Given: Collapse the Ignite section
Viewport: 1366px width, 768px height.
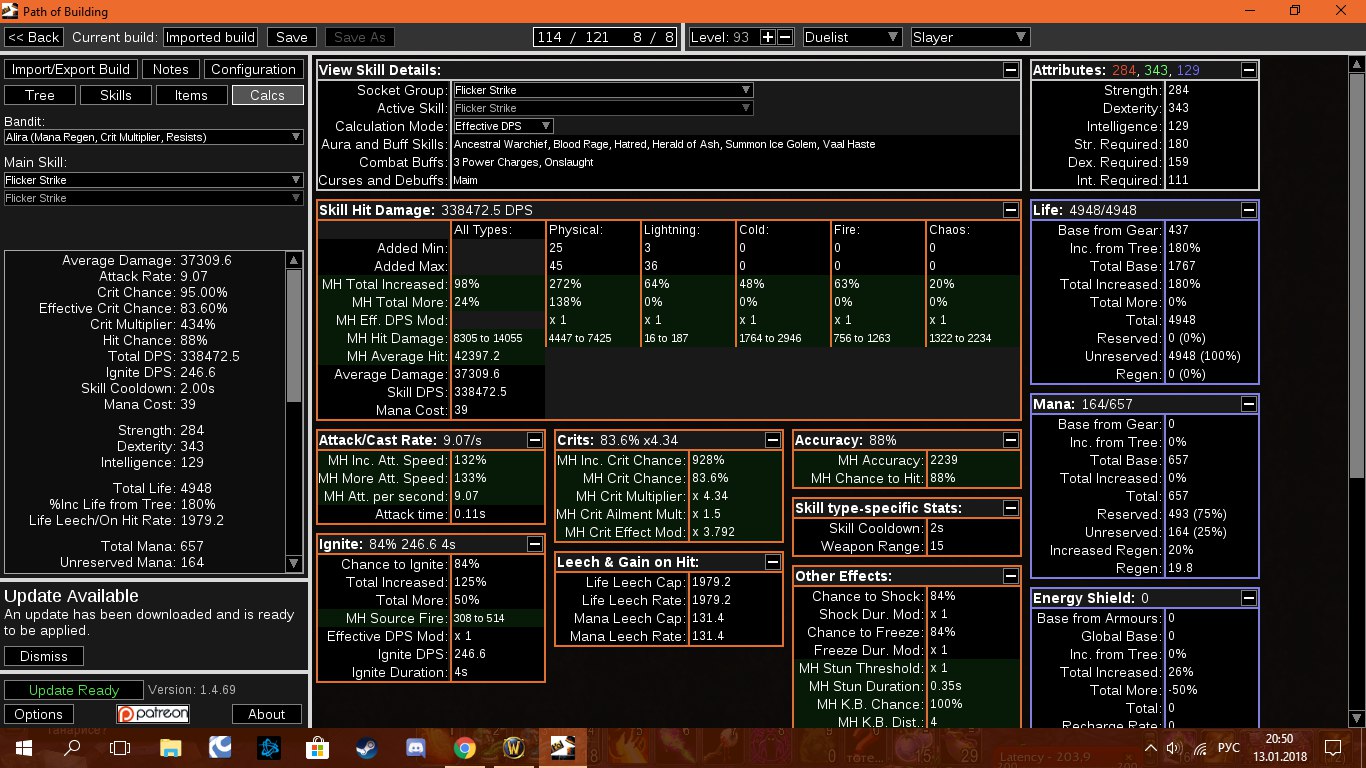Looking at the screenshot, I should (x=535, y=544).
